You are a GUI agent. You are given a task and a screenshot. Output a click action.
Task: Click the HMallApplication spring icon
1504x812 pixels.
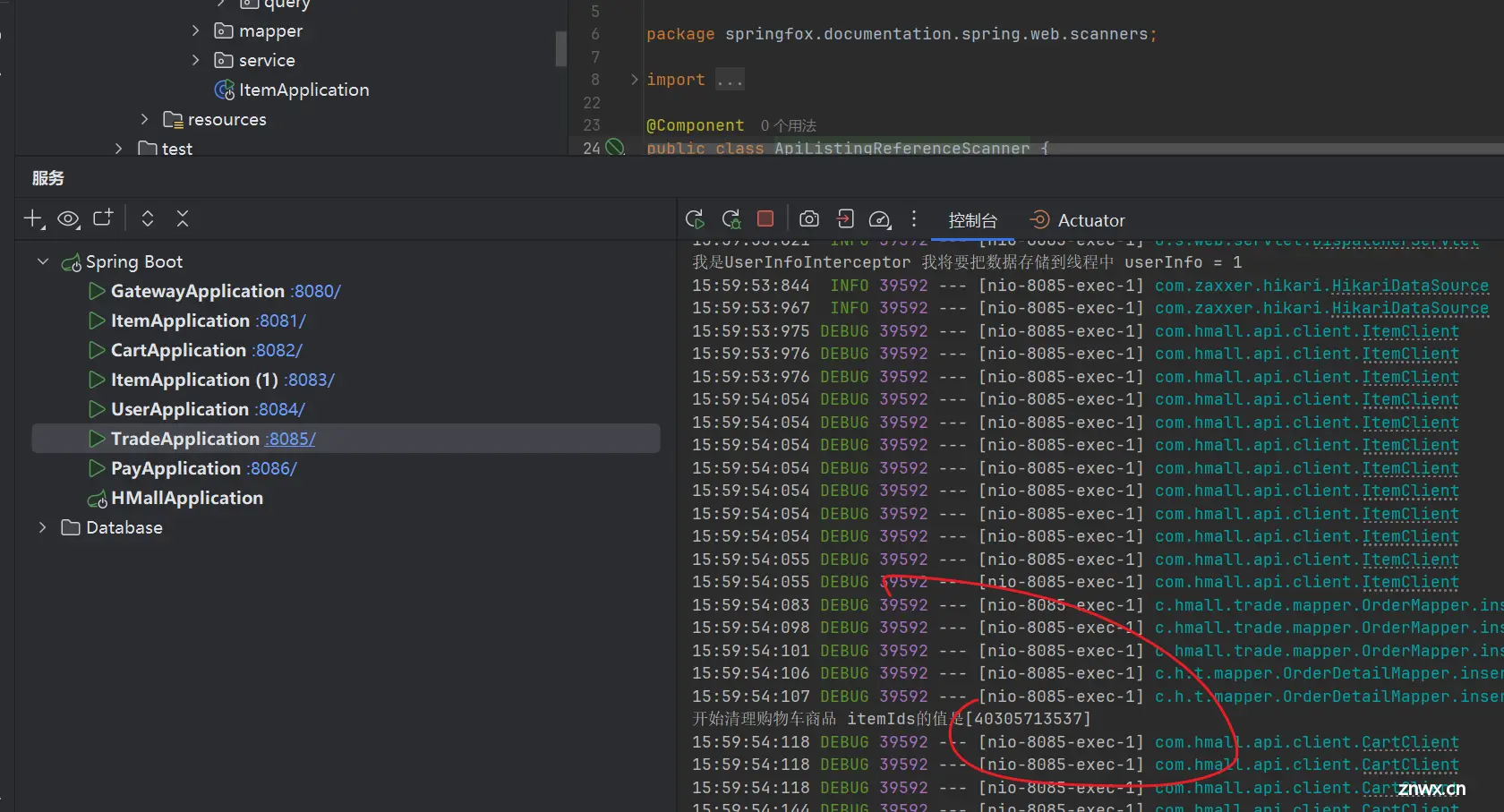[97, 499]
